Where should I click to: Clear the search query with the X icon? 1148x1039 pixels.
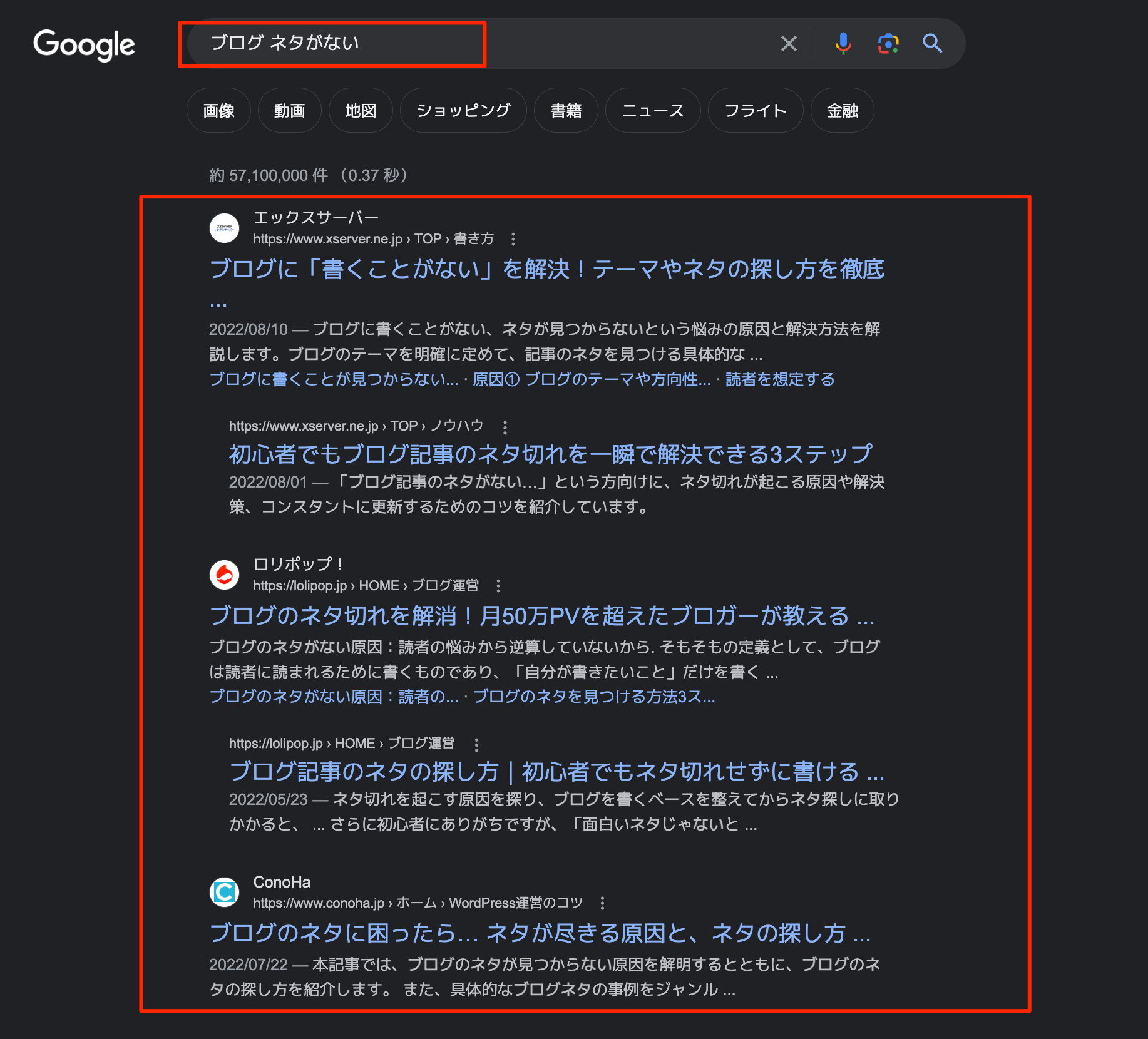click(x=789, y=43)
